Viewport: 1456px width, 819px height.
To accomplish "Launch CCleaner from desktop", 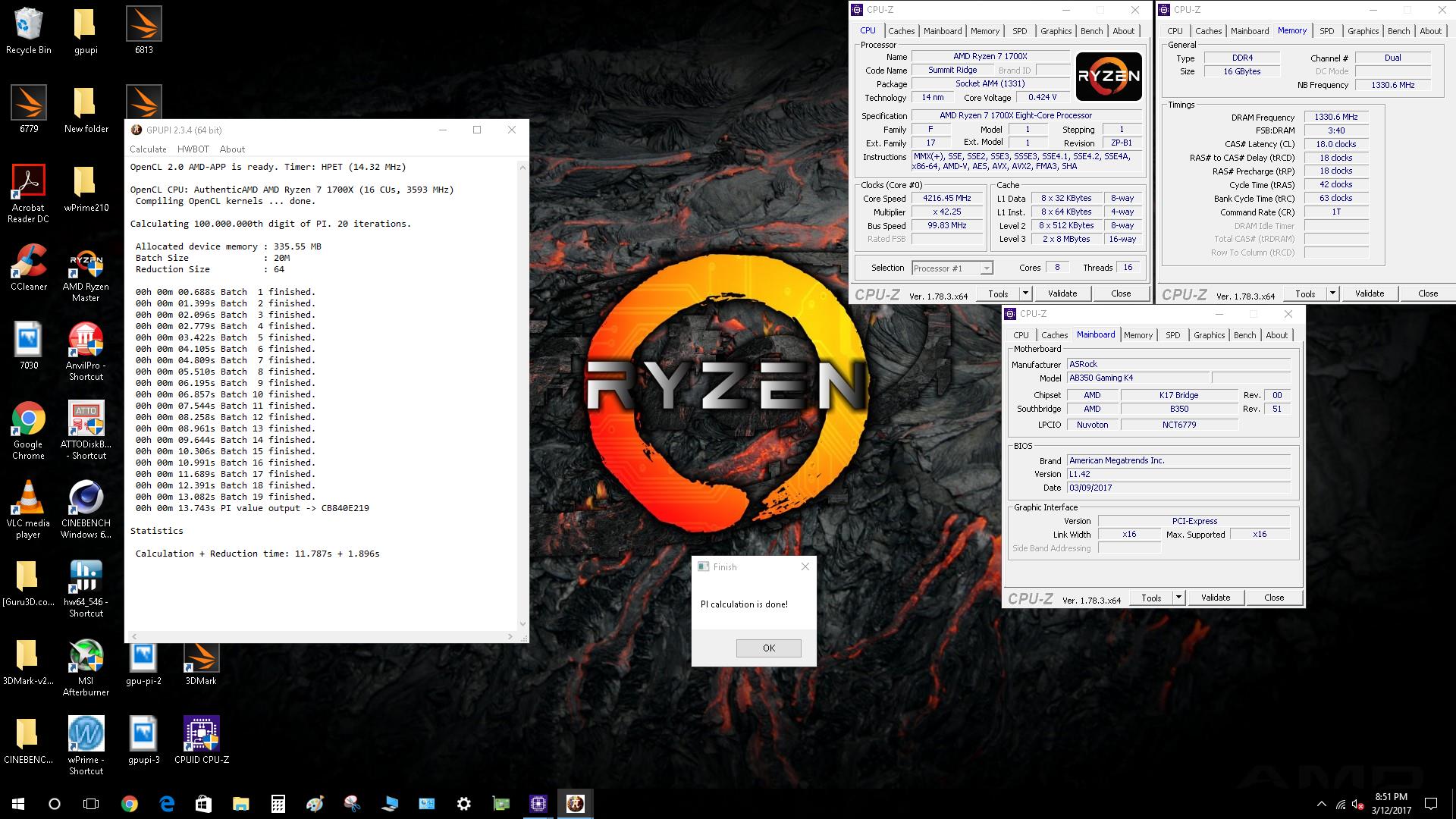I will [x=29, y=268].
